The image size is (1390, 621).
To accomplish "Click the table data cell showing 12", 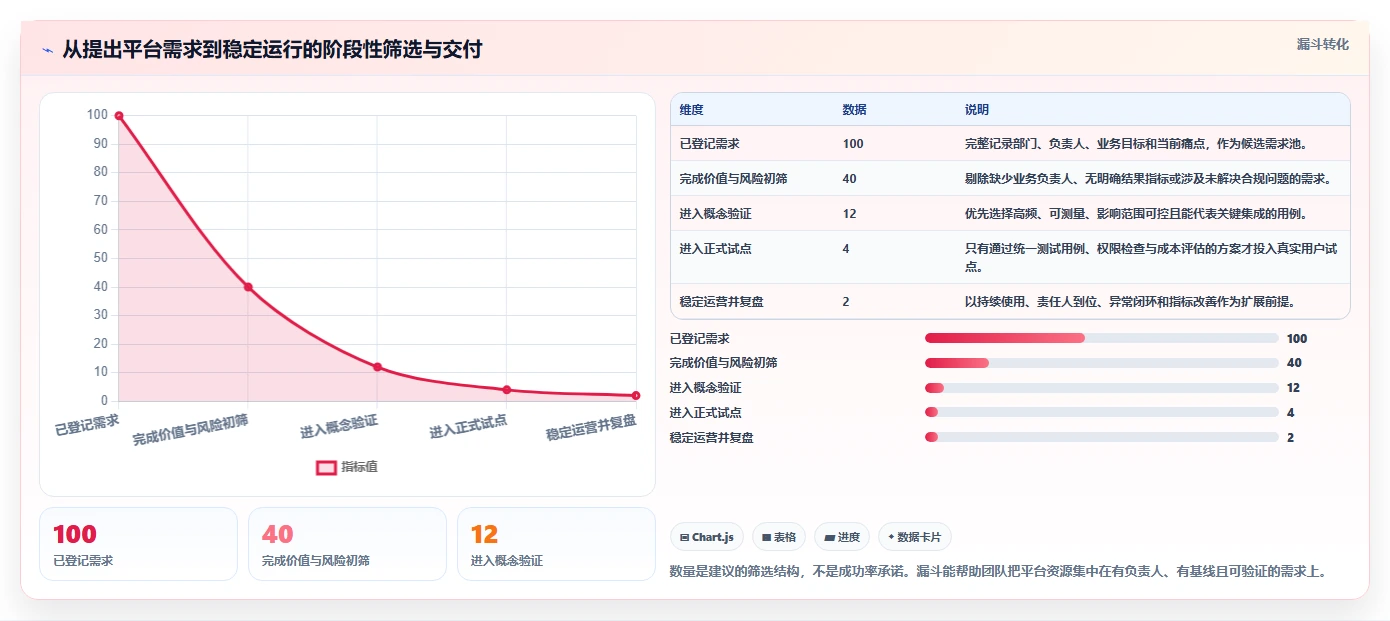I will click(850, 214).
